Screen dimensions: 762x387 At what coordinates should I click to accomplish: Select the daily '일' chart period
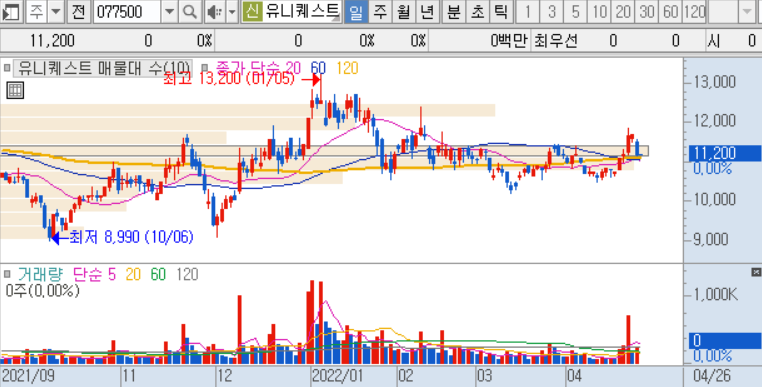point(356,12)
